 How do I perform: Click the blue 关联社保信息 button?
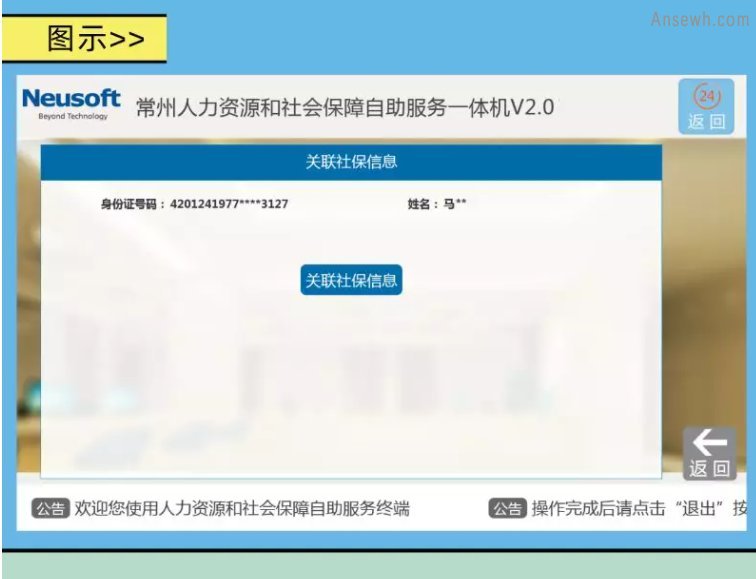coord(351,280)
